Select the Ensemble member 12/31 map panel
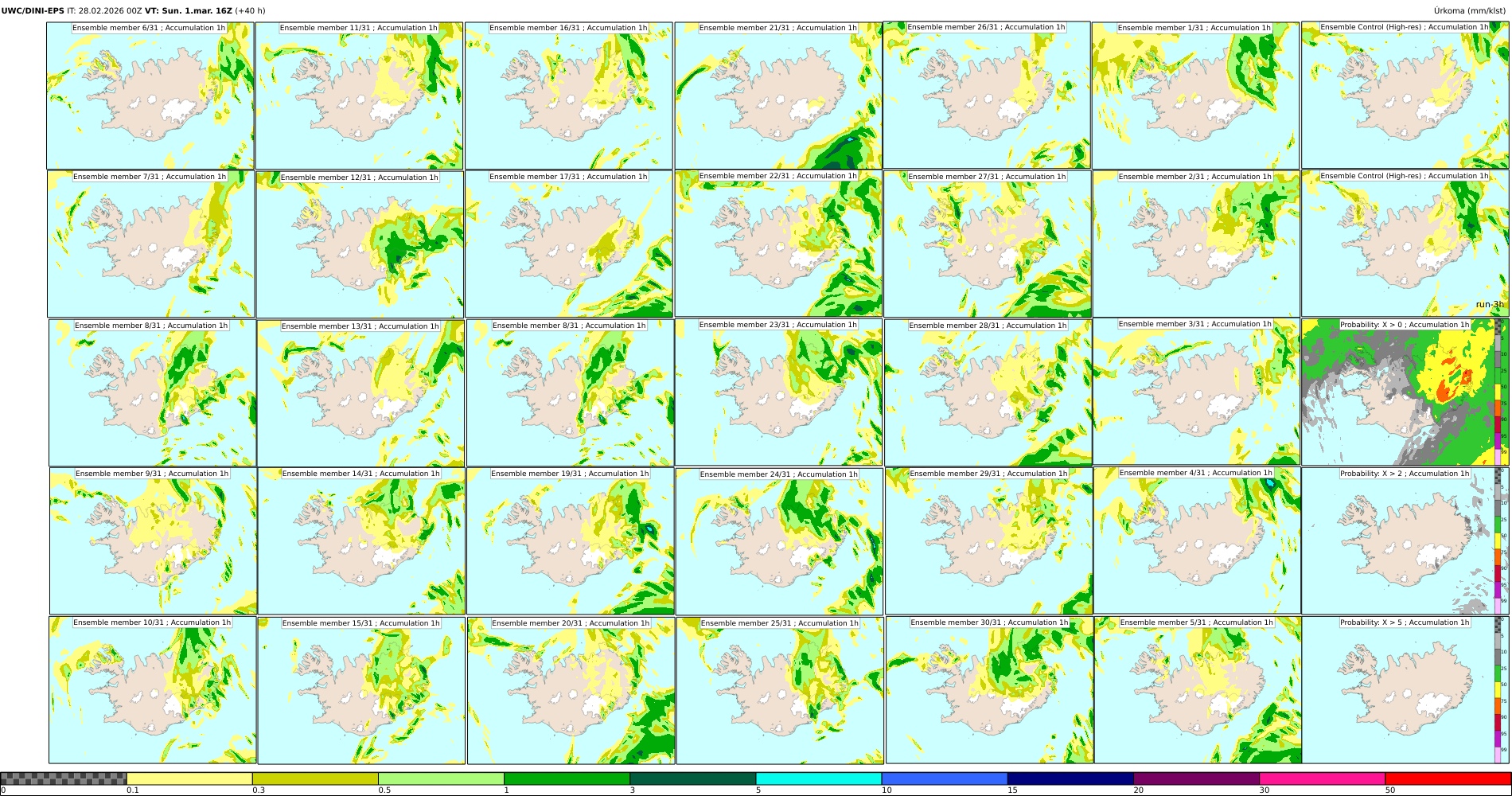The image size is (1512, 796). [x=360, y=244]
